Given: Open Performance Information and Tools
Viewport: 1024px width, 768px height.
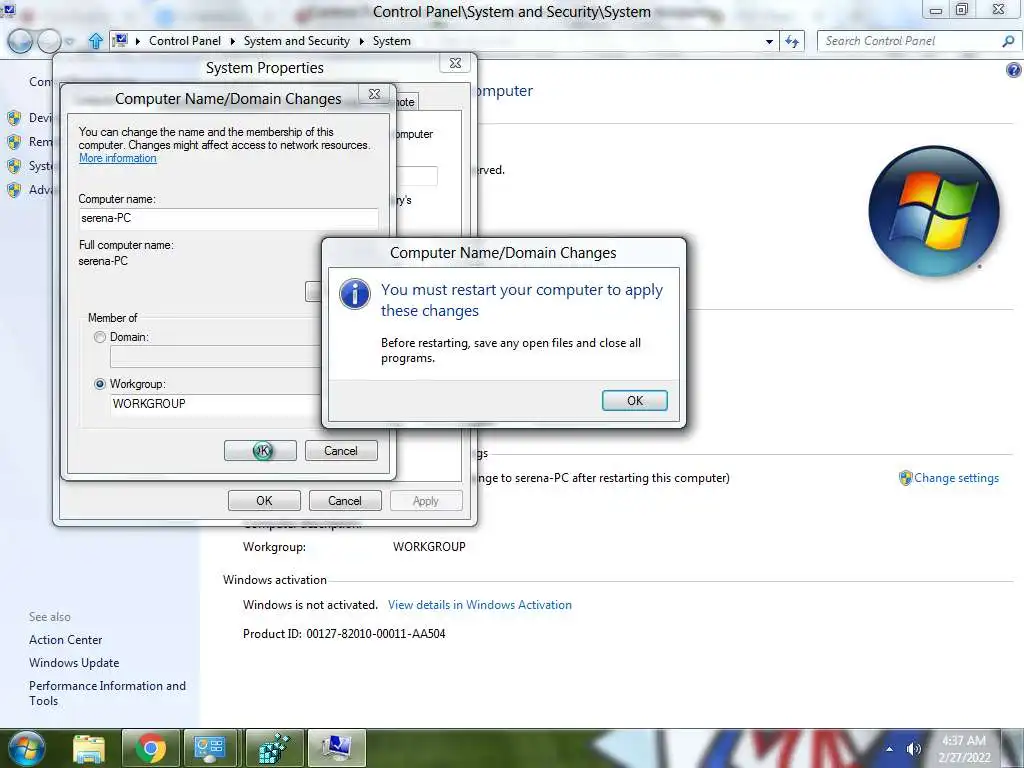Looking at the screenshot, I should (x=107, y=693).
